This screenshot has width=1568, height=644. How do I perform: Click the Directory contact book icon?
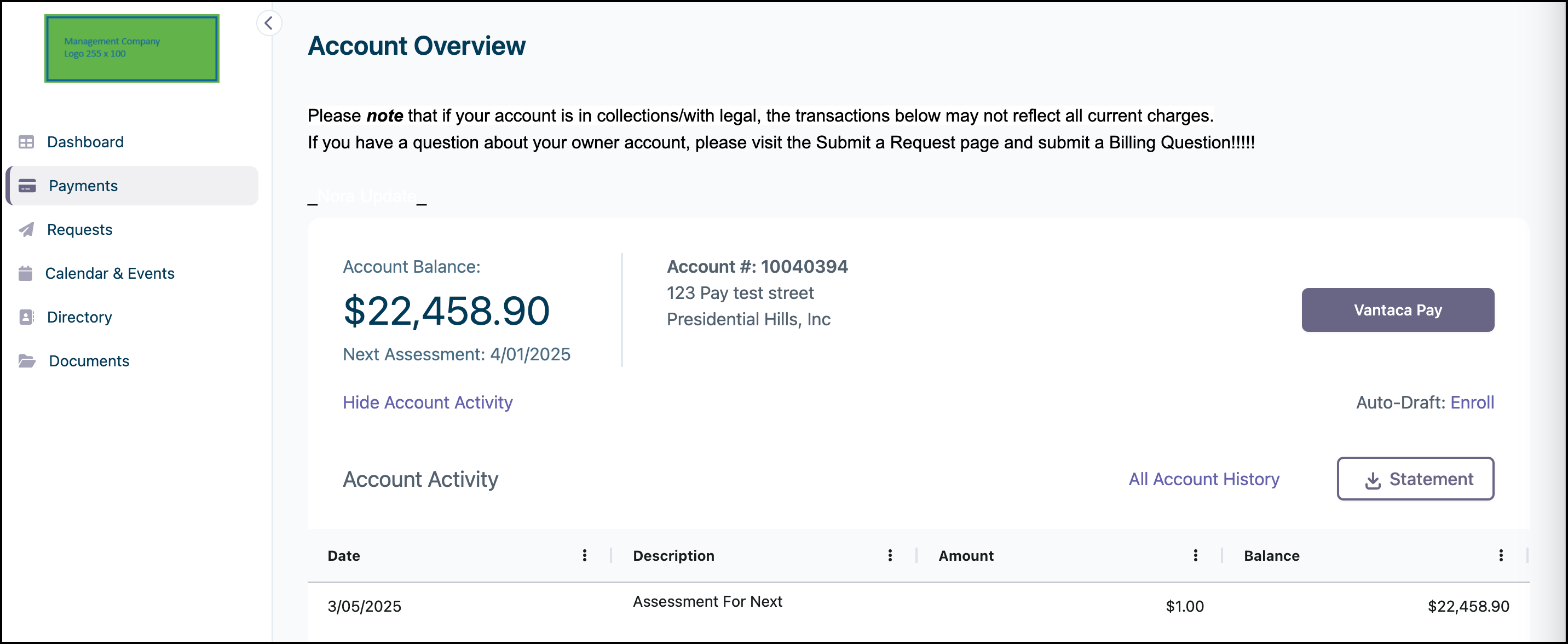pos(26,317)
